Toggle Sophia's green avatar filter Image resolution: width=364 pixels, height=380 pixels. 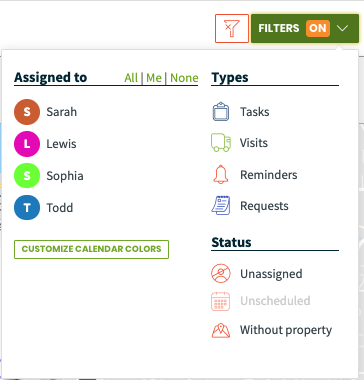tap(27, 176)
